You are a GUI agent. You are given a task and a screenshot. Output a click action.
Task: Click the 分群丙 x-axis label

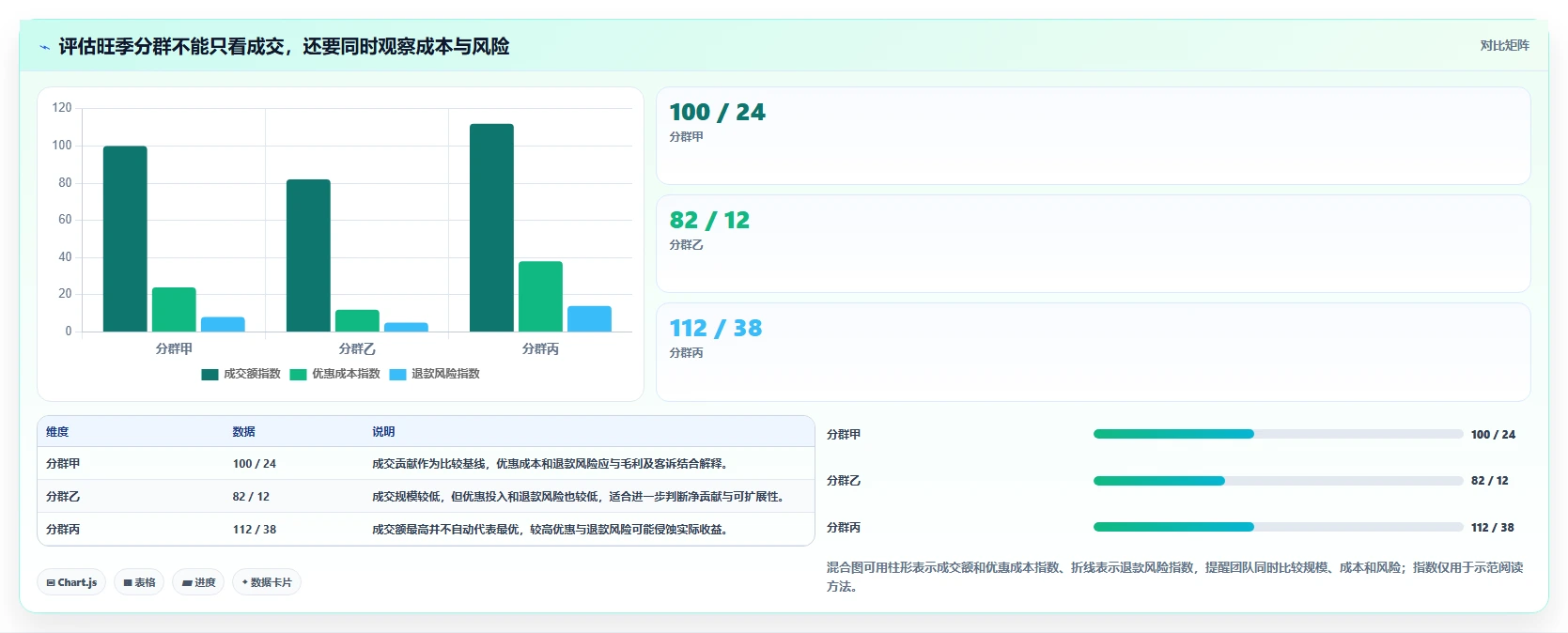(x=540, y=348)
